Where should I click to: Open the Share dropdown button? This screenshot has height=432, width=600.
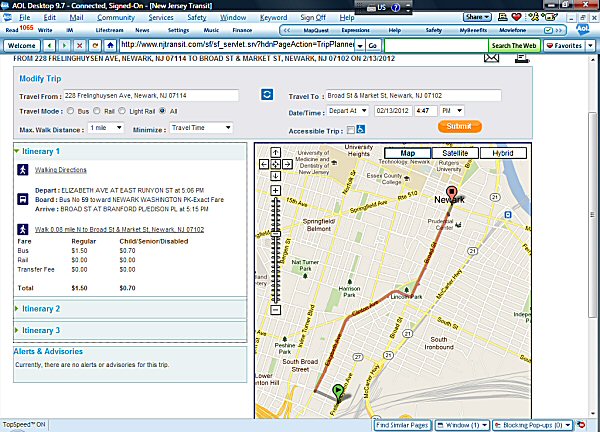click(x=477, y=17)
